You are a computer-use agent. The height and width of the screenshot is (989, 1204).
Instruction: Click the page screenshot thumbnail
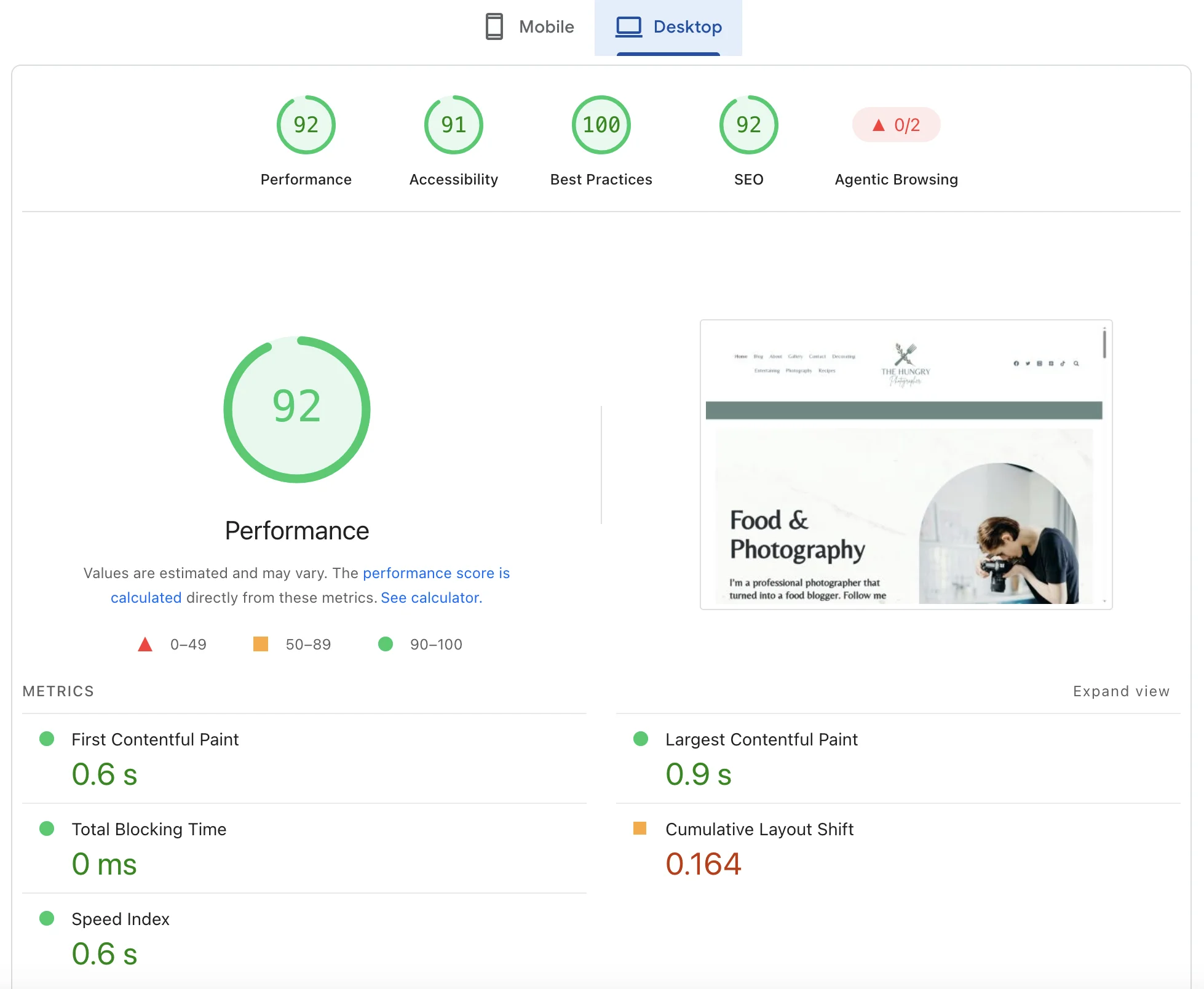(x=906, y=464)
